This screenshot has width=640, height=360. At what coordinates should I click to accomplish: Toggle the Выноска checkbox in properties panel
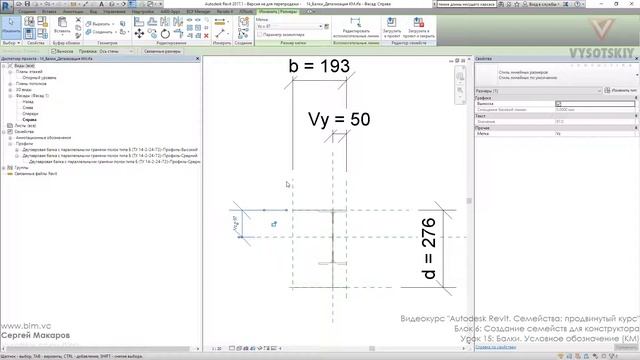558,104
